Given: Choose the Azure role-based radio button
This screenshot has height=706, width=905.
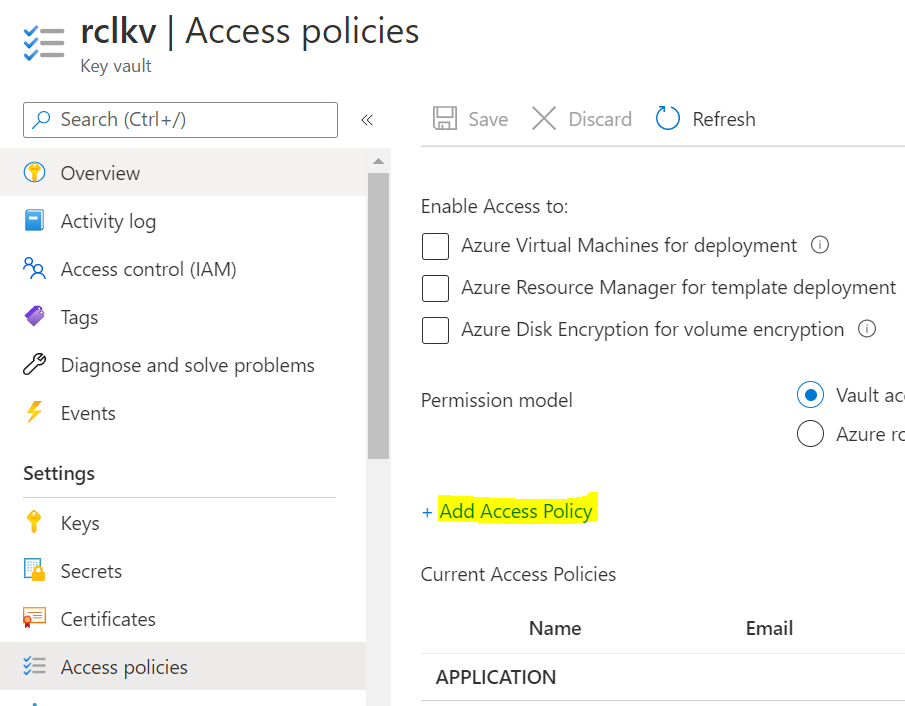Looking at the screenshot, I should (x=810, y=434).
